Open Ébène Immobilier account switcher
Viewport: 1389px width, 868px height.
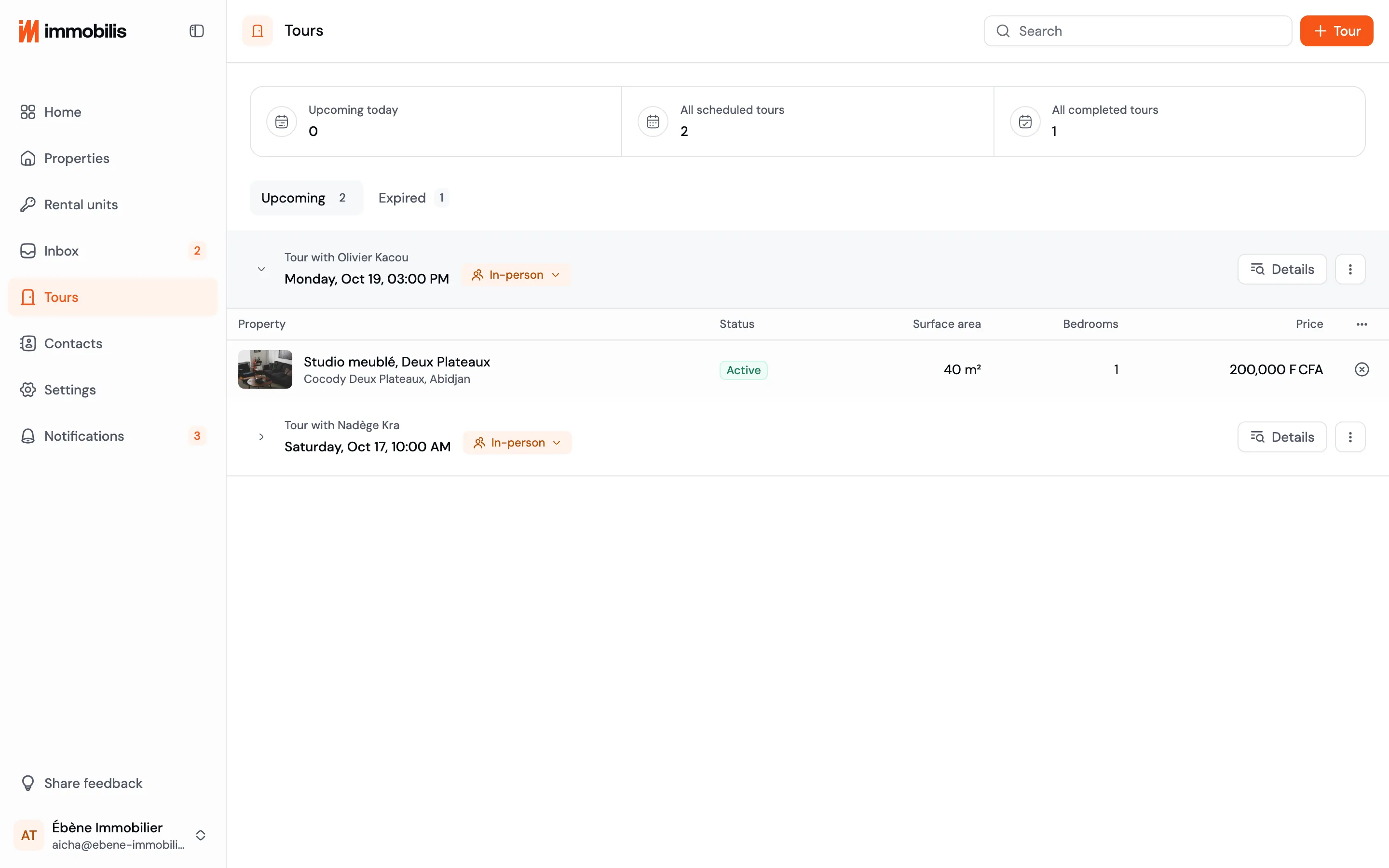(x=112, y=835)
